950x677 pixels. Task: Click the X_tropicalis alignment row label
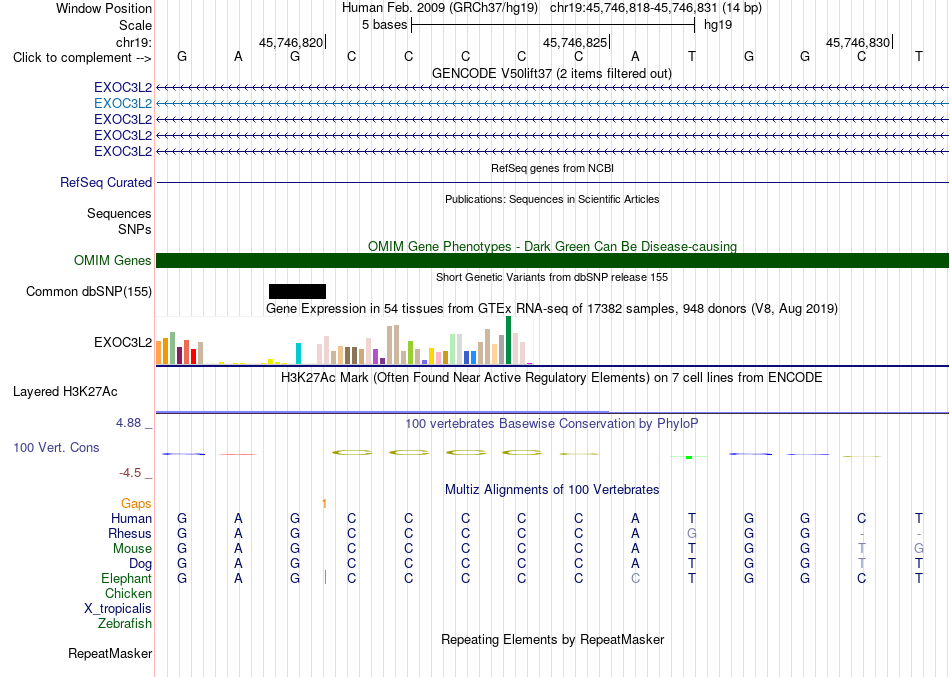(x=118, y=609)
